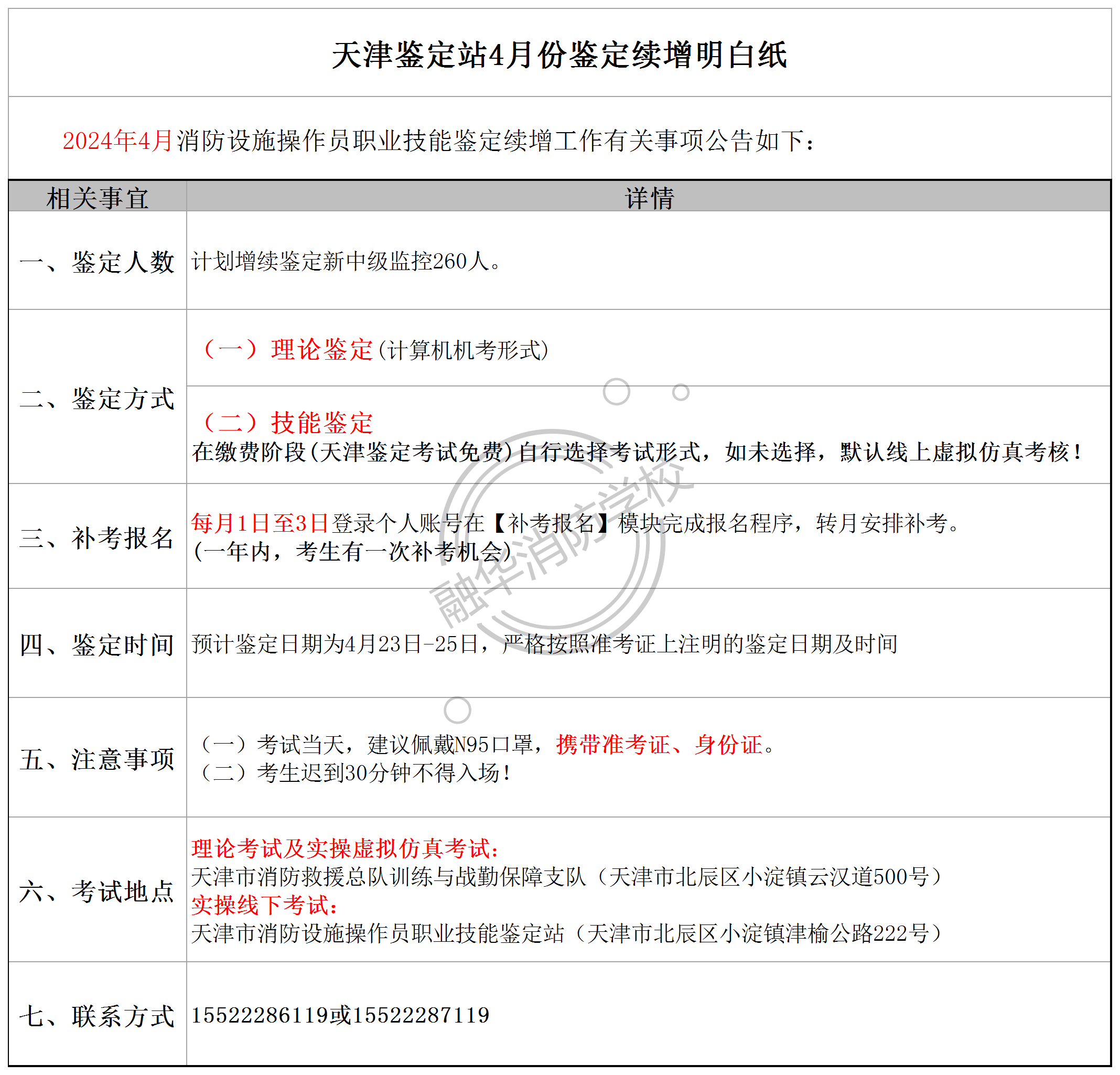The width and height of the screenshot is (1120, 1075).
Task: Click the address 天津市北辰区小淀镇云汉道500号
Action: pyautogui.click(x=769, y=876)
